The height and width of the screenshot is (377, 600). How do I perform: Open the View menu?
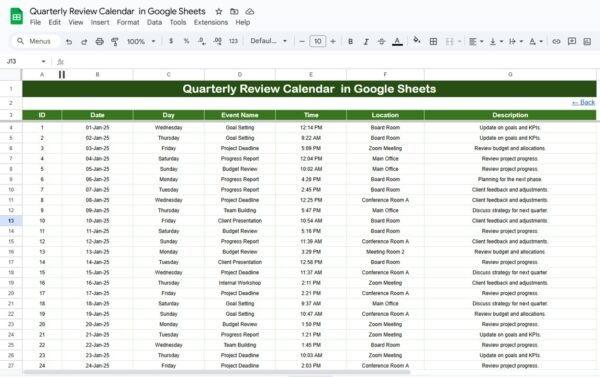75,23
